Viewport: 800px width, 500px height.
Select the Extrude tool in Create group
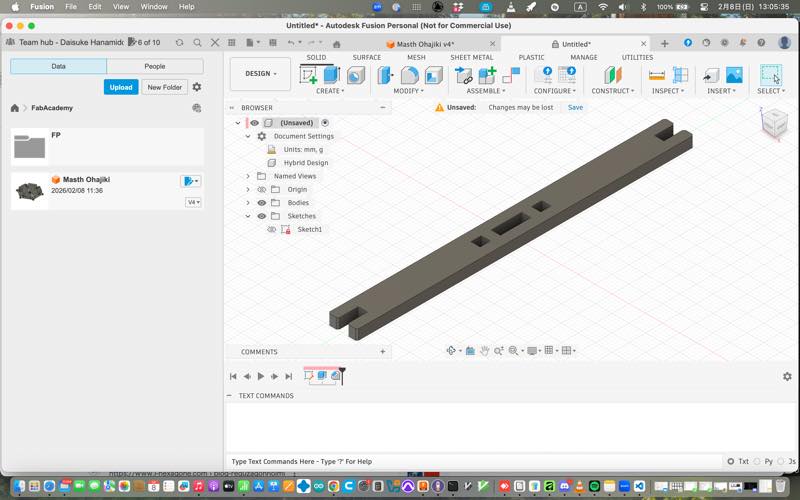(332, 75)
